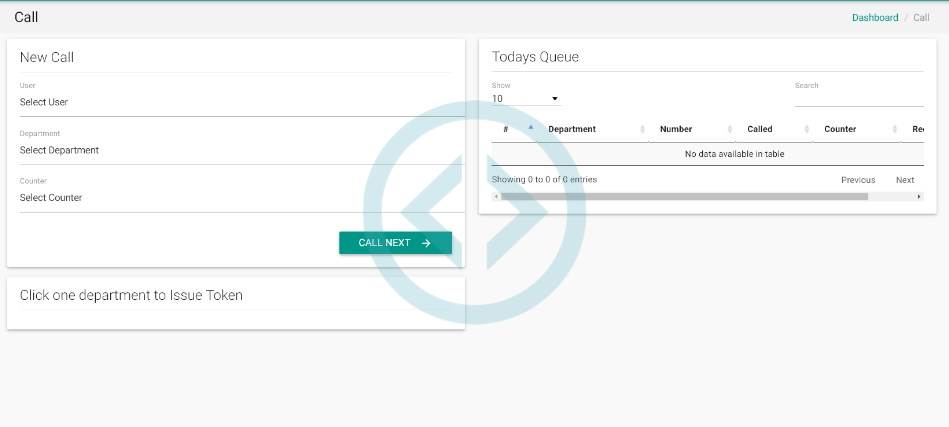Click the Previous pagination link
The width and height of the screenshot is (949, 427).
click(x=857, y=180)
